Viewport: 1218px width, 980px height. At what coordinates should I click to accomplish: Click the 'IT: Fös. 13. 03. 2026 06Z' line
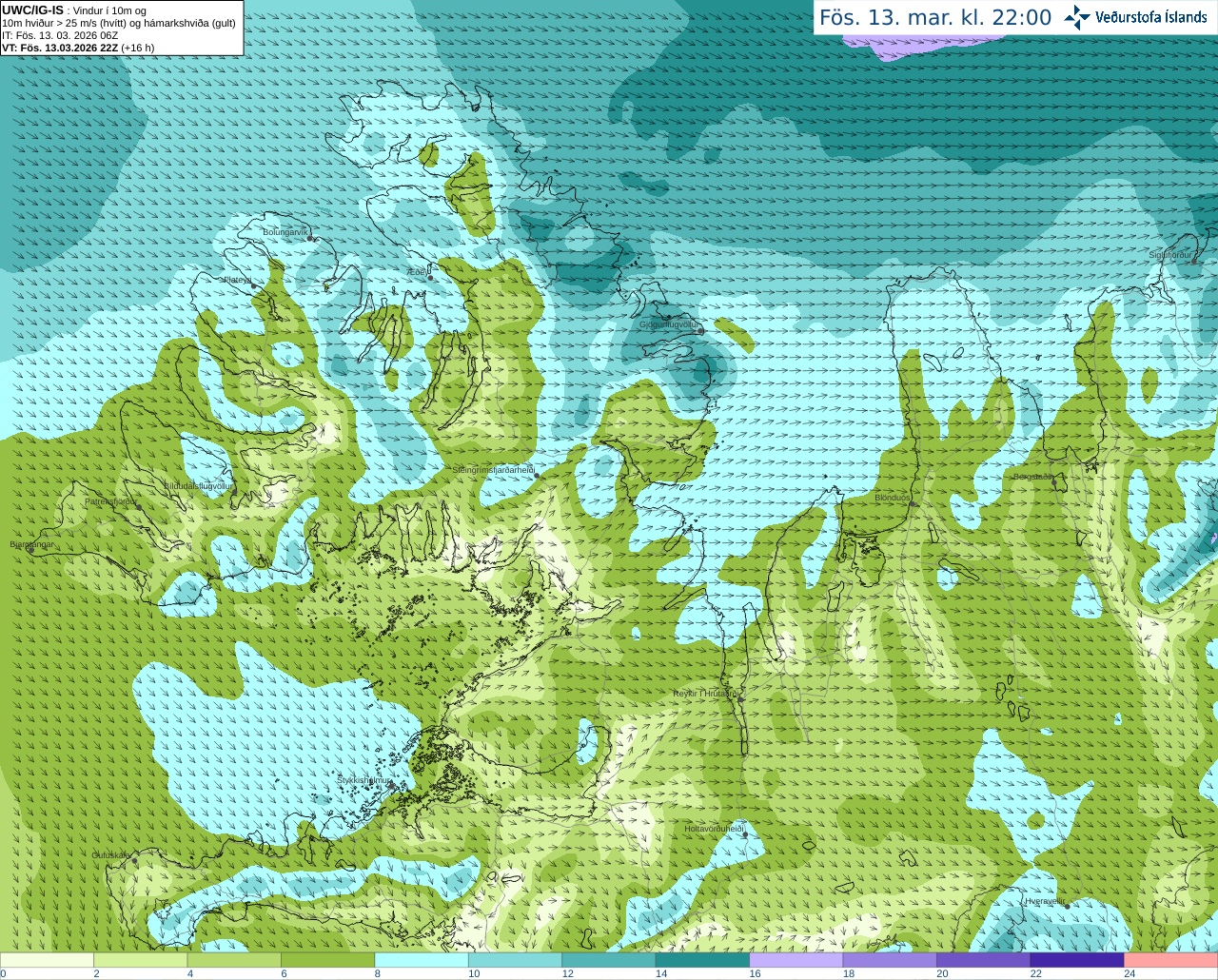[60, 35]
